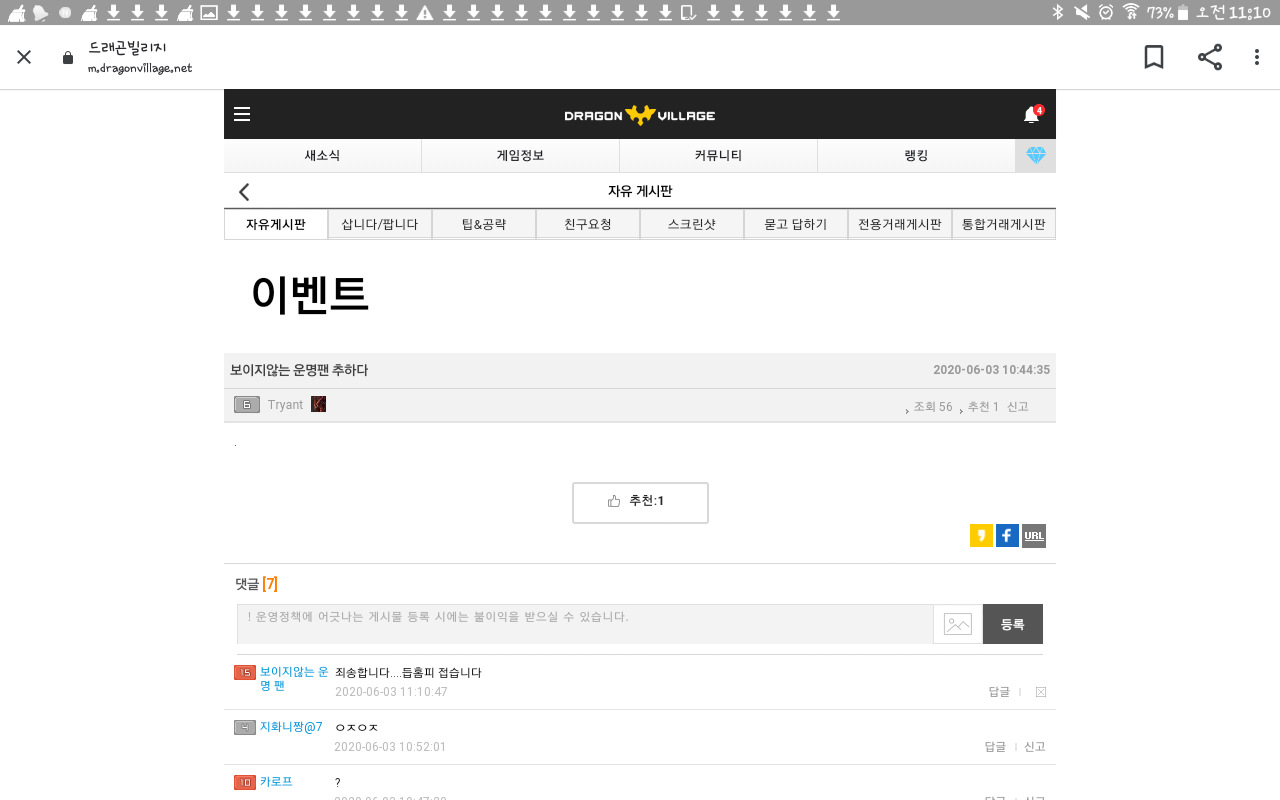This screenshot has width=1280, height=800.
Task: Submit comment with the 등록 button
Action: pyautogui.click(x=1012, y=624)
